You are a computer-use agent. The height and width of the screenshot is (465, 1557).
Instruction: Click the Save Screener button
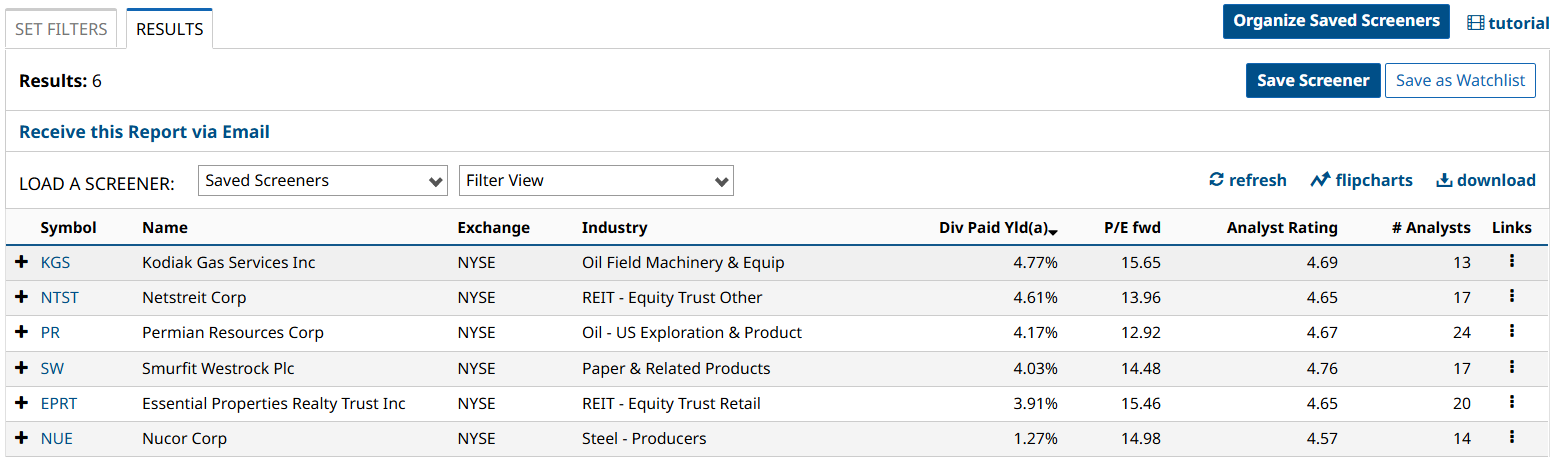[x=1312, y=81]
